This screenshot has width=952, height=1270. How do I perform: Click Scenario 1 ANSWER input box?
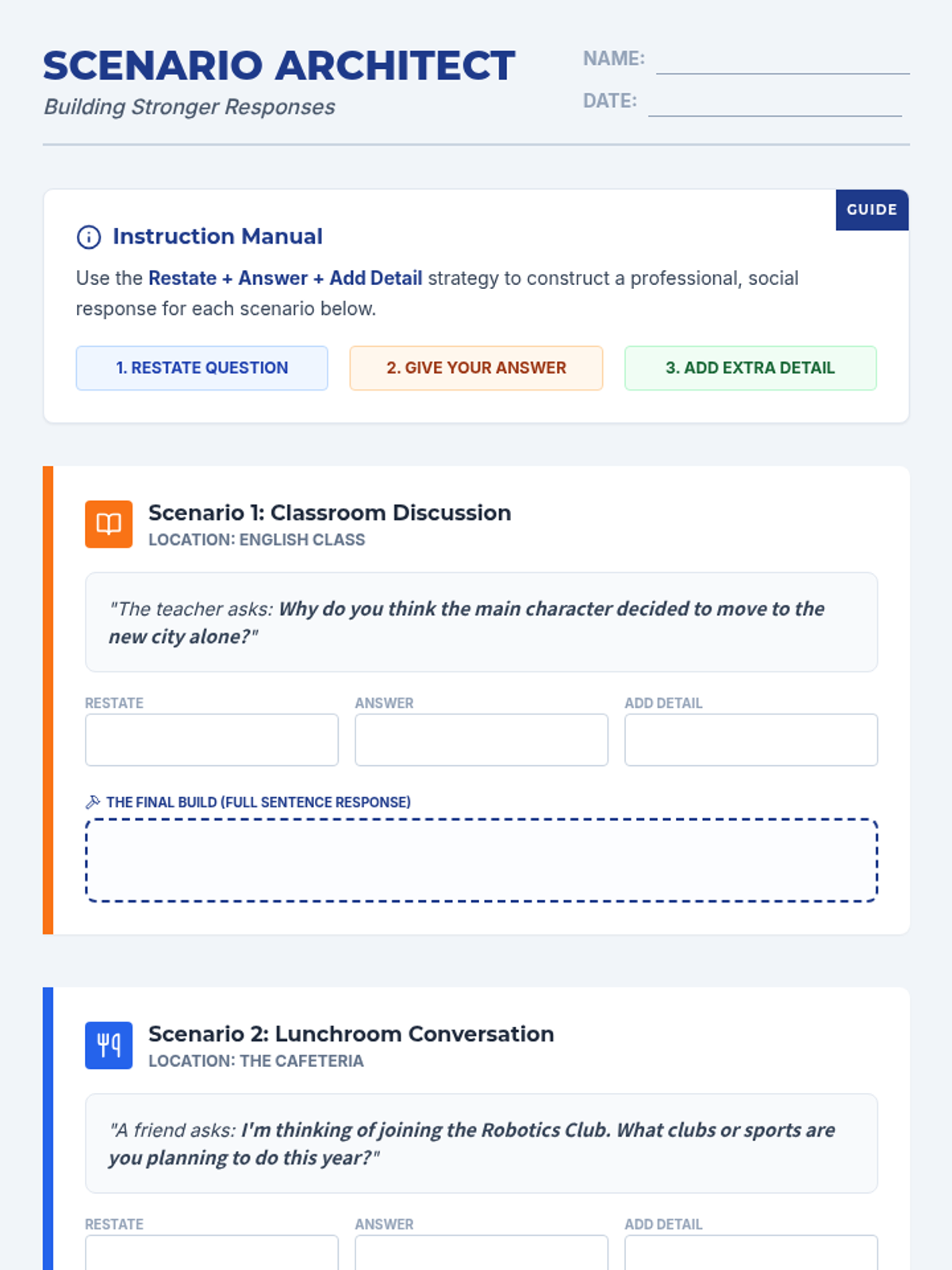[482, 740]
